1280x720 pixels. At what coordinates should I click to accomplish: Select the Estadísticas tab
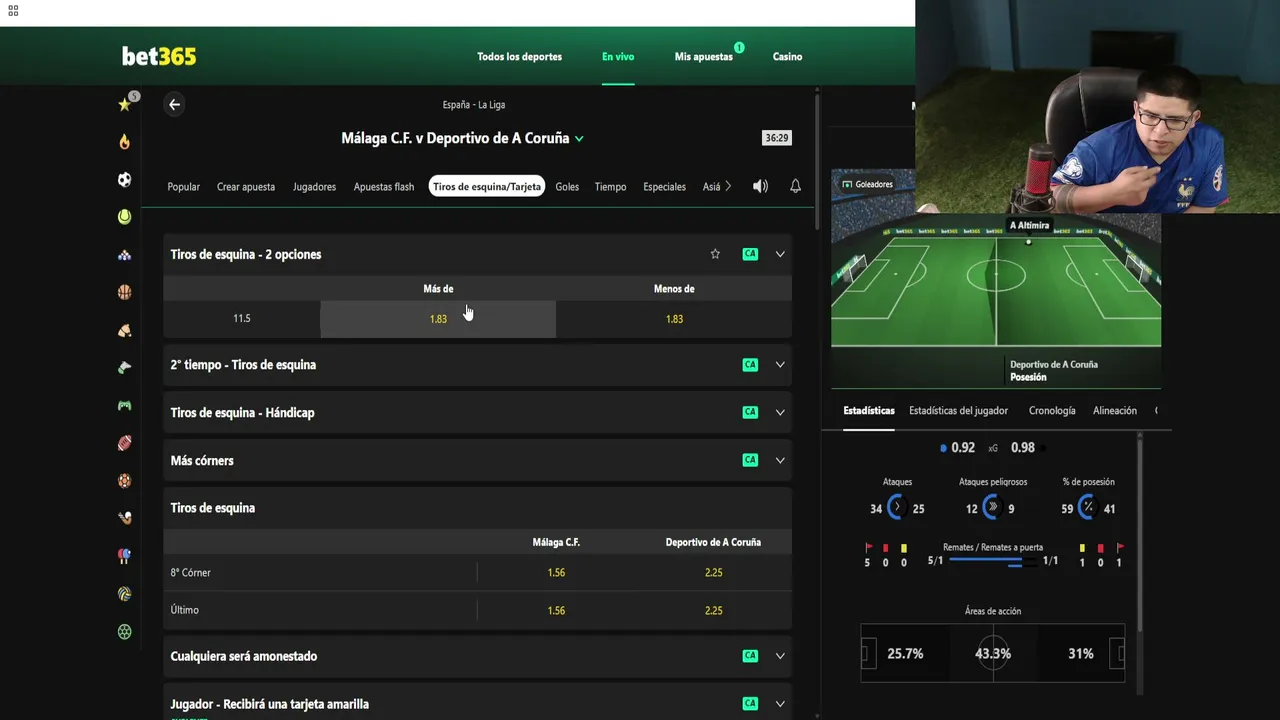click(869, 411)
